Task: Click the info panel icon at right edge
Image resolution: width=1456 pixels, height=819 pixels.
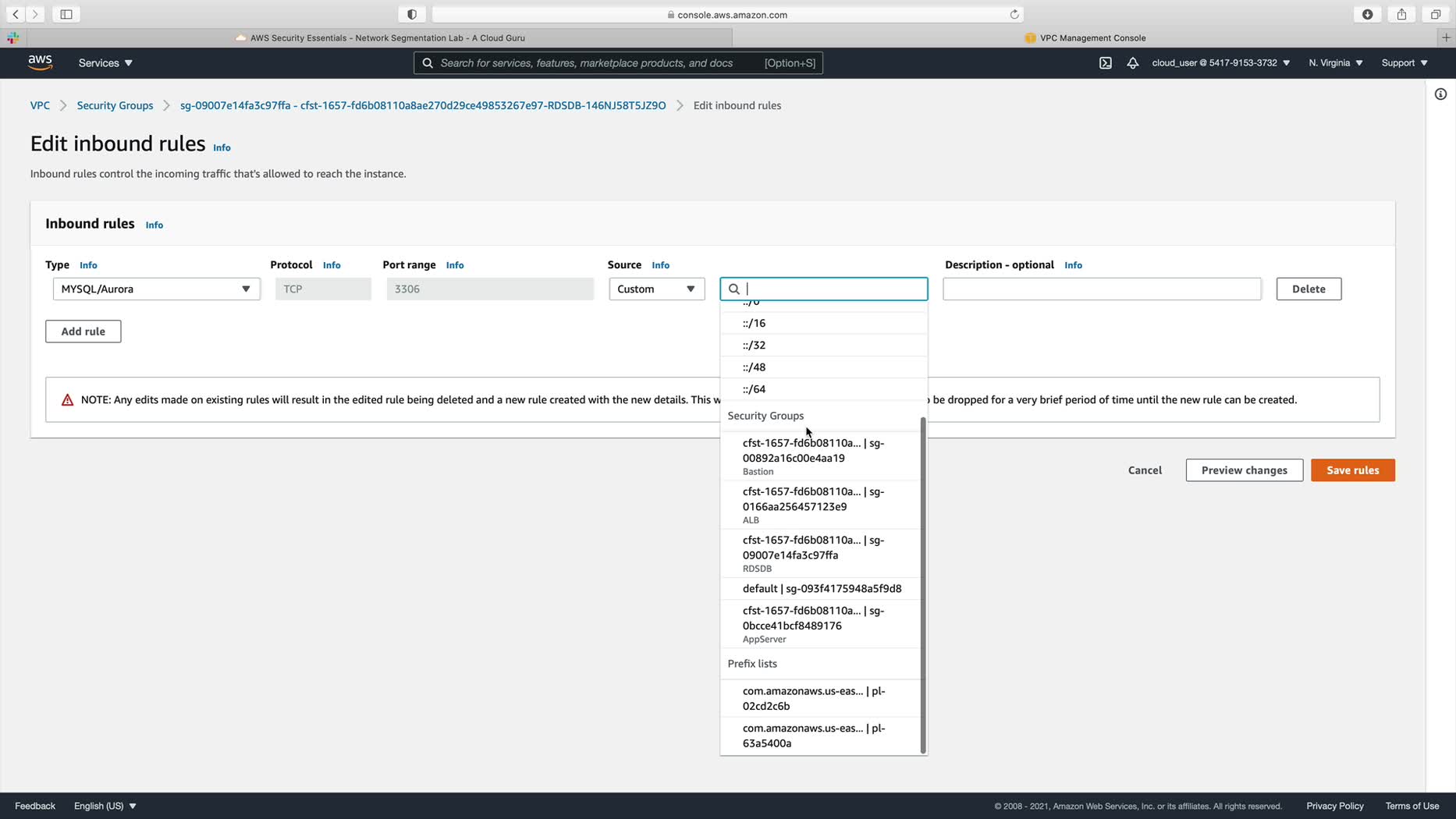Action: tap(1440, 94)
